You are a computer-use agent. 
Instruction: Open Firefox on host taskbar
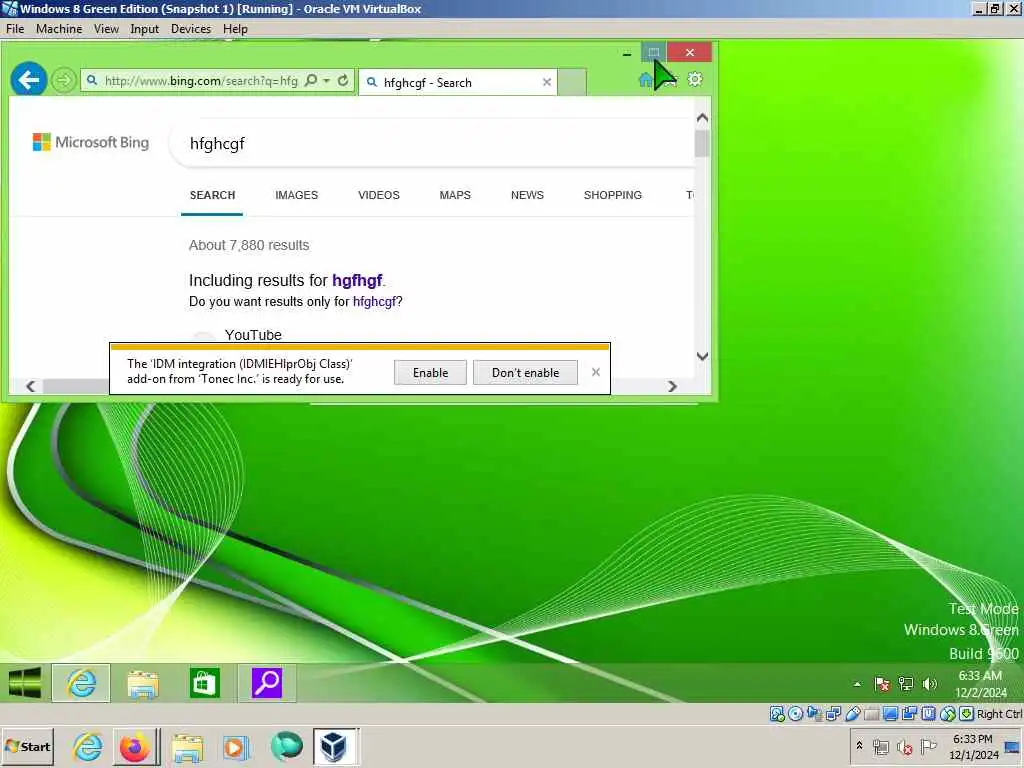[135, 746]
